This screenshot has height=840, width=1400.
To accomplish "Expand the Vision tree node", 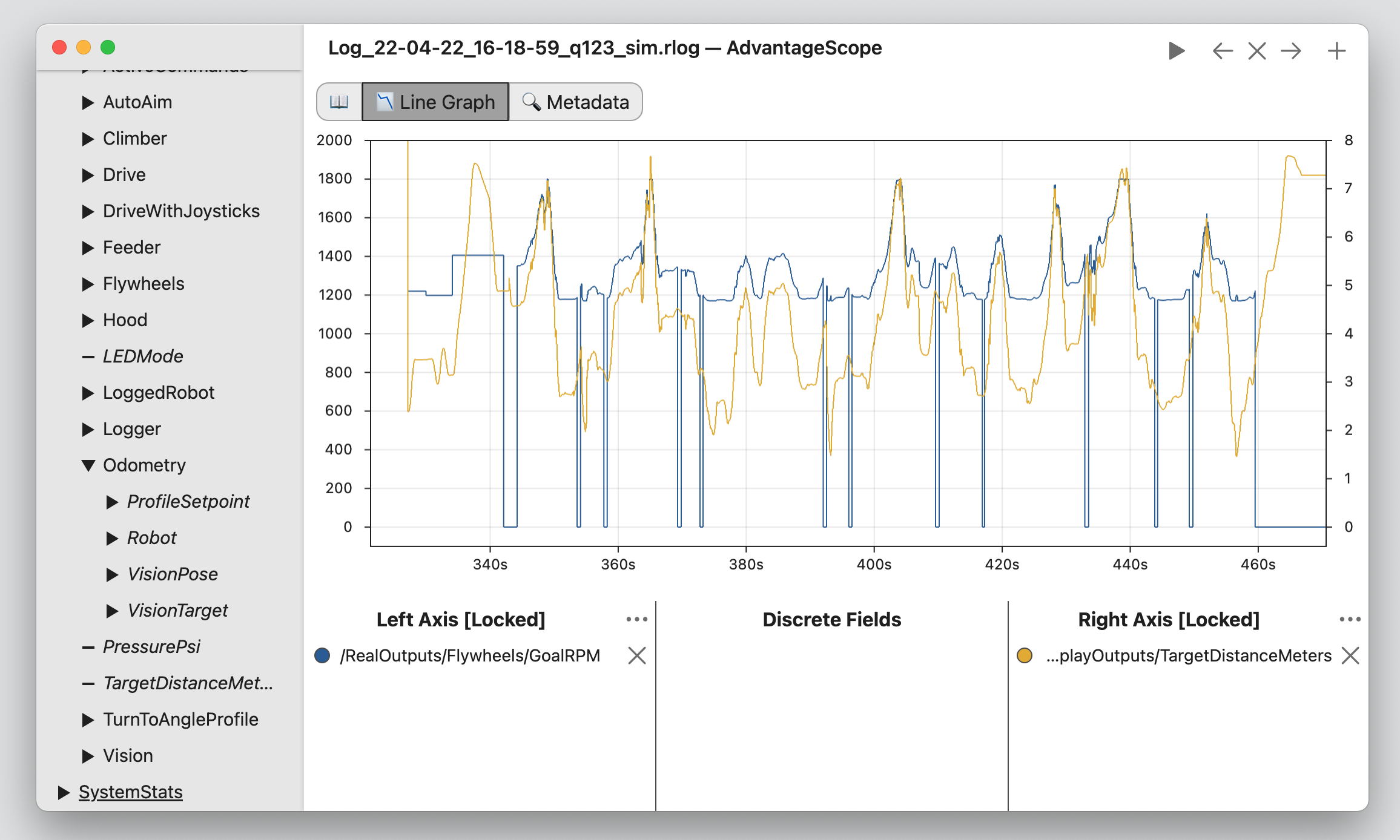I will [88, 756].
